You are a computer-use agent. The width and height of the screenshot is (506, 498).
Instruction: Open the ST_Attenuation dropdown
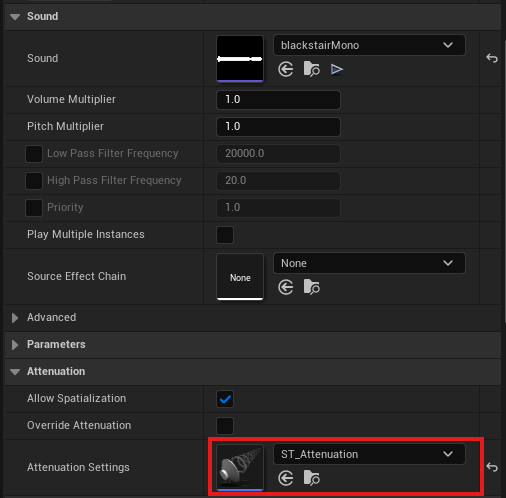tap(369, 454)
